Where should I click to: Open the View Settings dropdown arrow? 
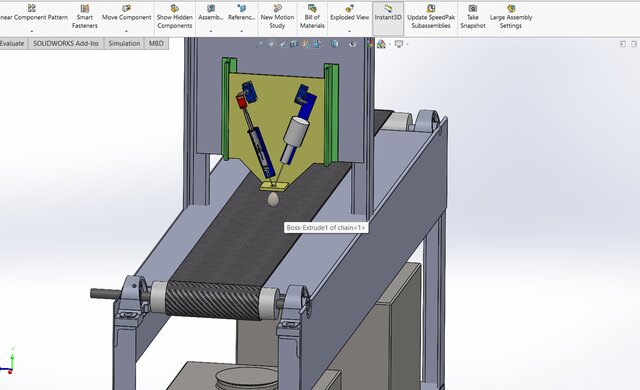point(407,44)
